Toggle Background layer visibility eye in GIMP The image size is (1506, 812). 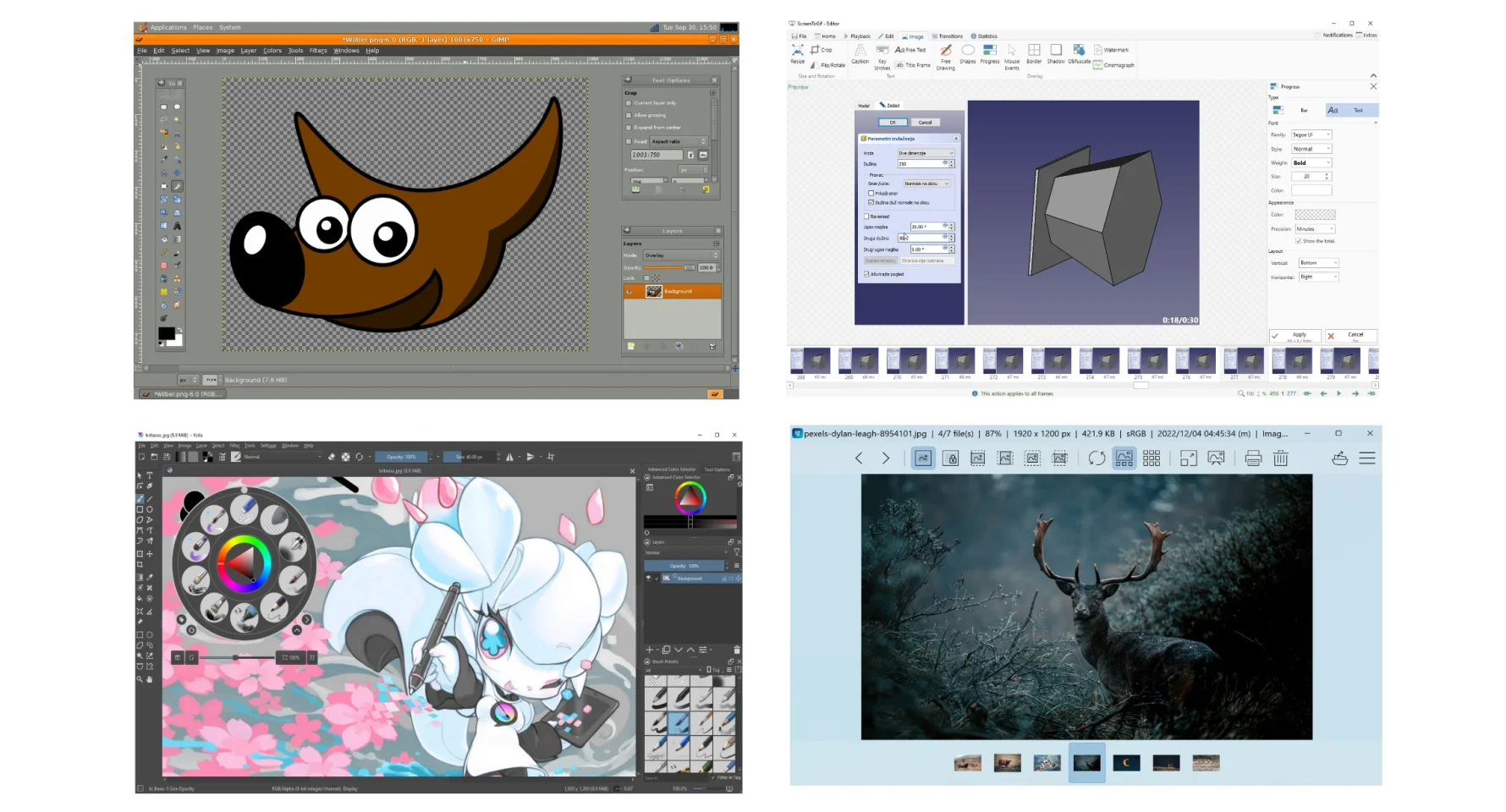point(629,291)
